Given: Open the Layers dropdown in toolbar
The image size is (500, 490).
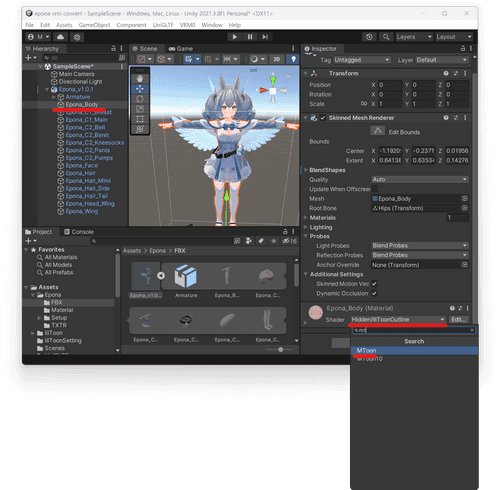Looking at the screenshot, I should click(x=414, y=37).
